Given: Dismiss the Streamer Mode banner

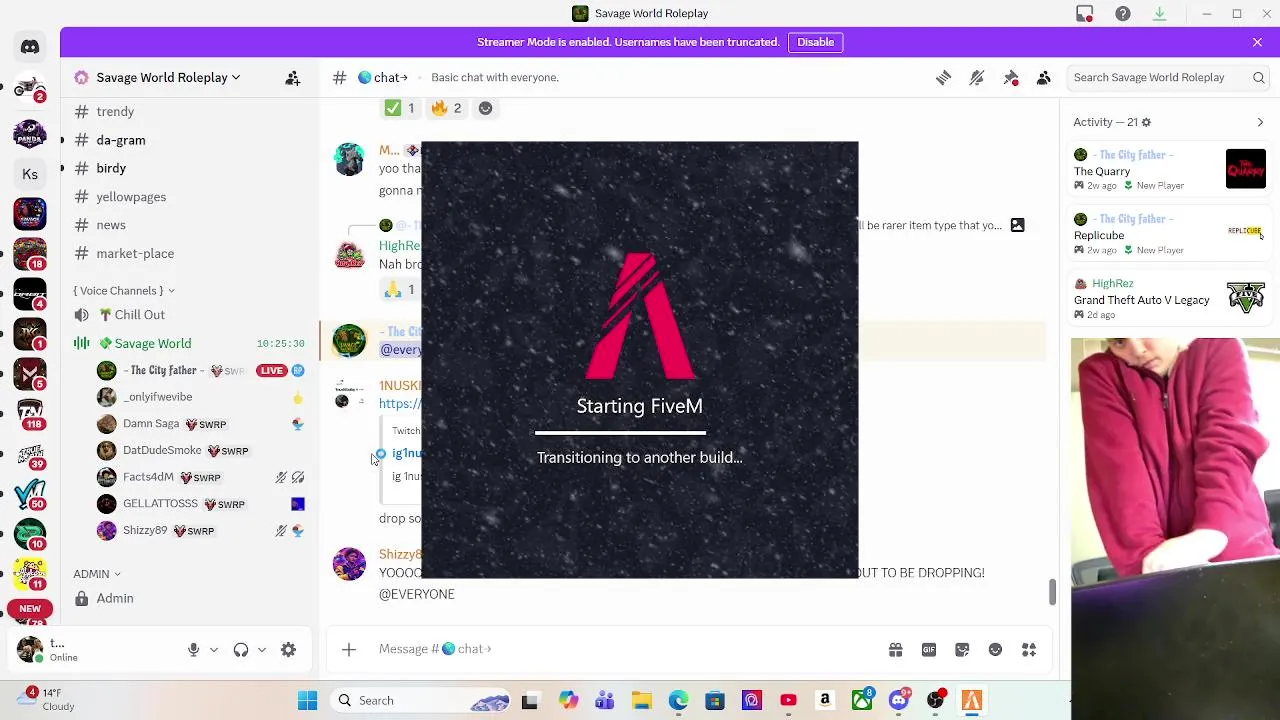Looking at the screenshot, I should (1257, 42).
